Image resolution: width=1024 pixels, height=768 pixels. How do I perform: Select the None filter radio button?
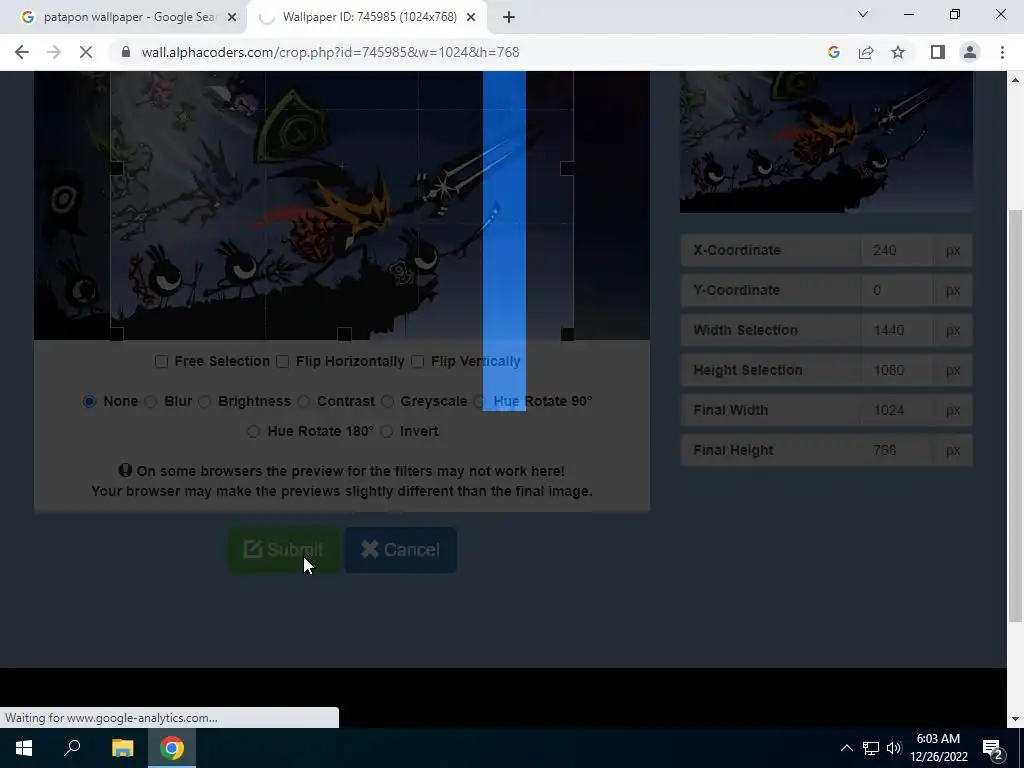pos(89,401)
